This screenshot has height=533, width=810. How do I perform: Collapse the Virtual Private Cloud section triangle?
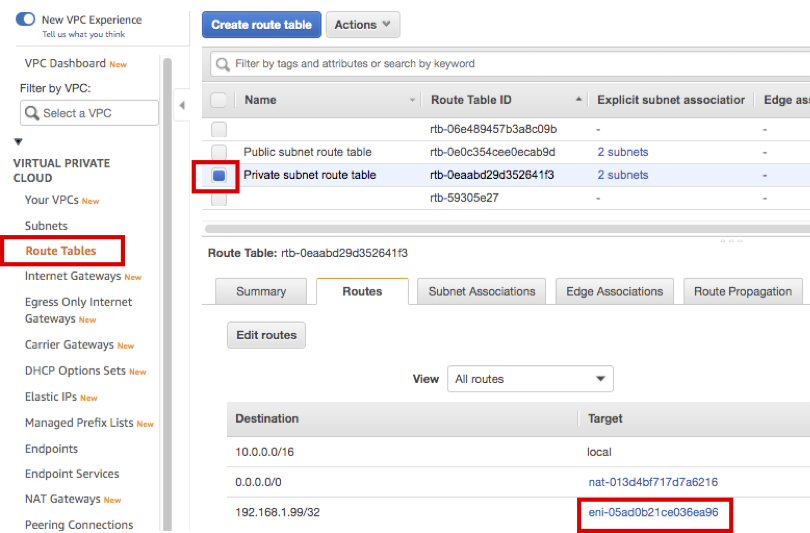18,142
